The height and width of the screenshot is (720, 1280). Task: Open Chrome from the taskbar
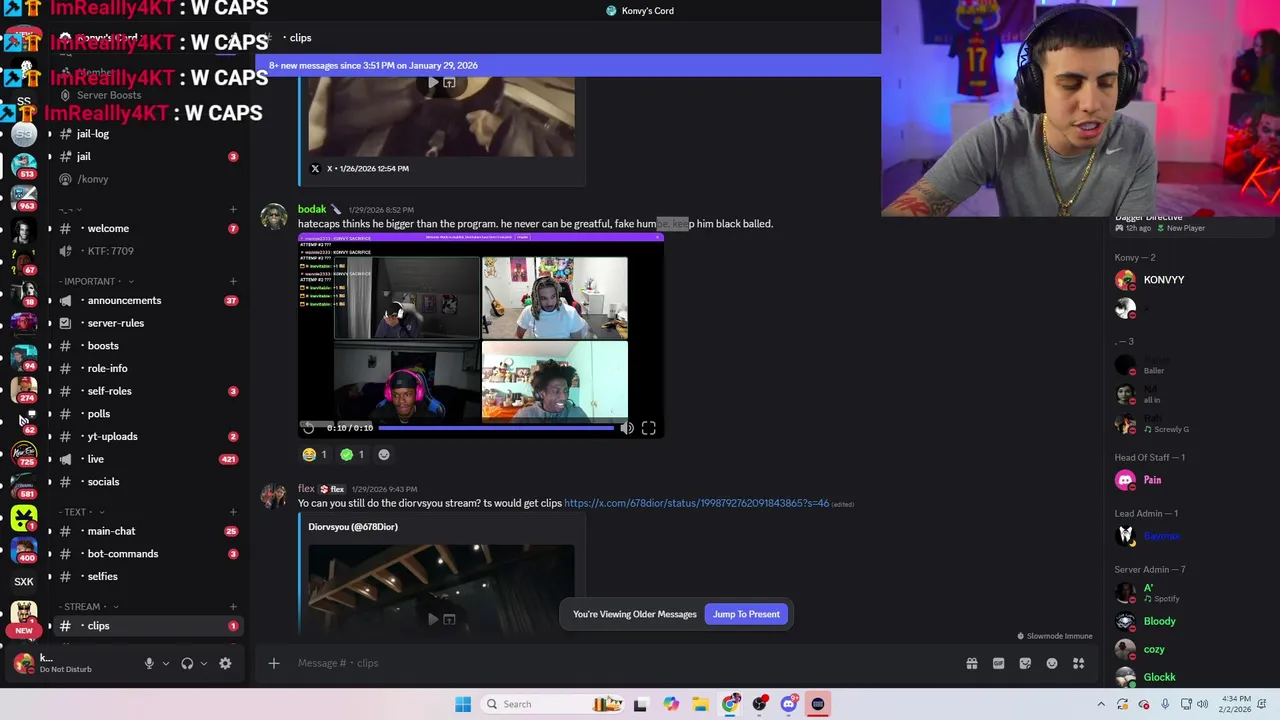[731, 704]
